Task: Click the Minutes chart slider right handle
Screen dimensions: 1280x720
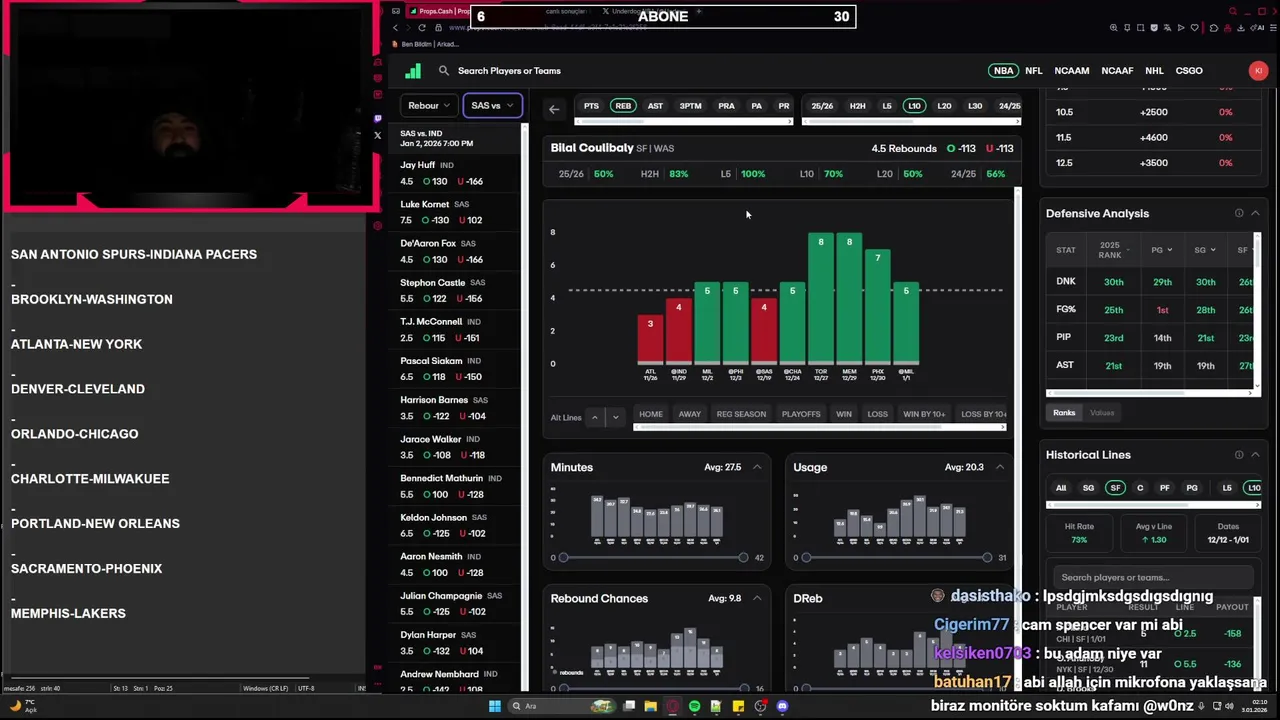Action: (743, 557)
